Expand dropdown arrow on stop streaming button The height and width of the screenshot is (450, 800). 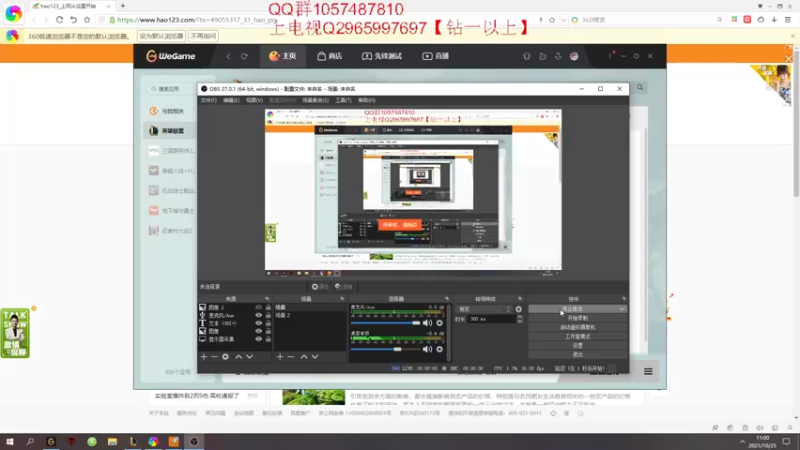tap(622, 309)
